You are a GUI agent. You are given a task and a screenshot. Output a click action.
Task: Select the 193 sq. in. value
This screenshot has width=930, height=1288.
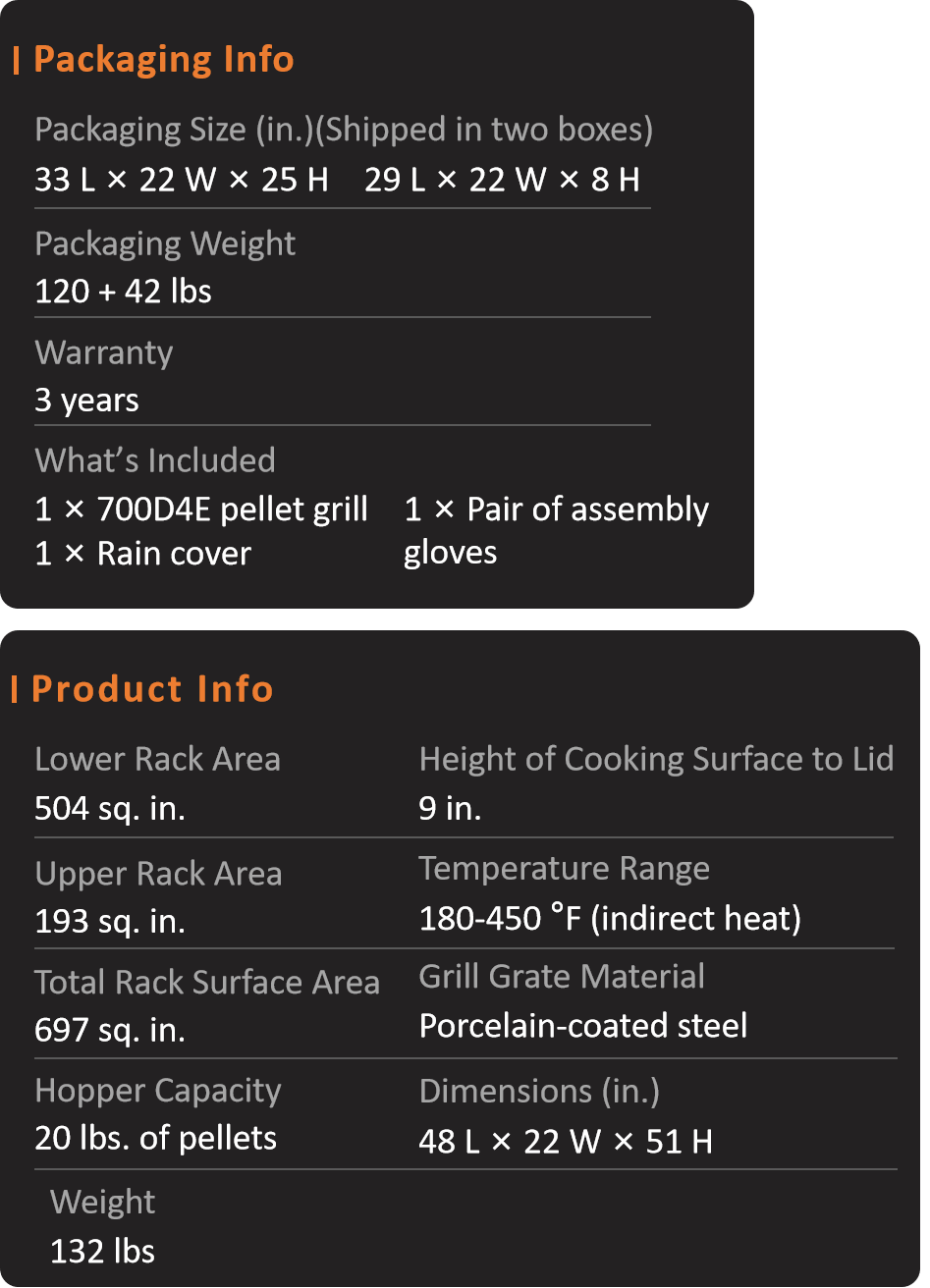pos(110,922)
